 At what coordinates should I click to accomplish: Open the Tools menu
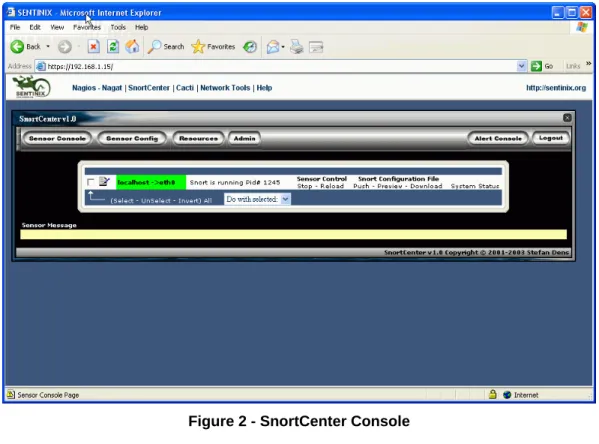[118, 27]
